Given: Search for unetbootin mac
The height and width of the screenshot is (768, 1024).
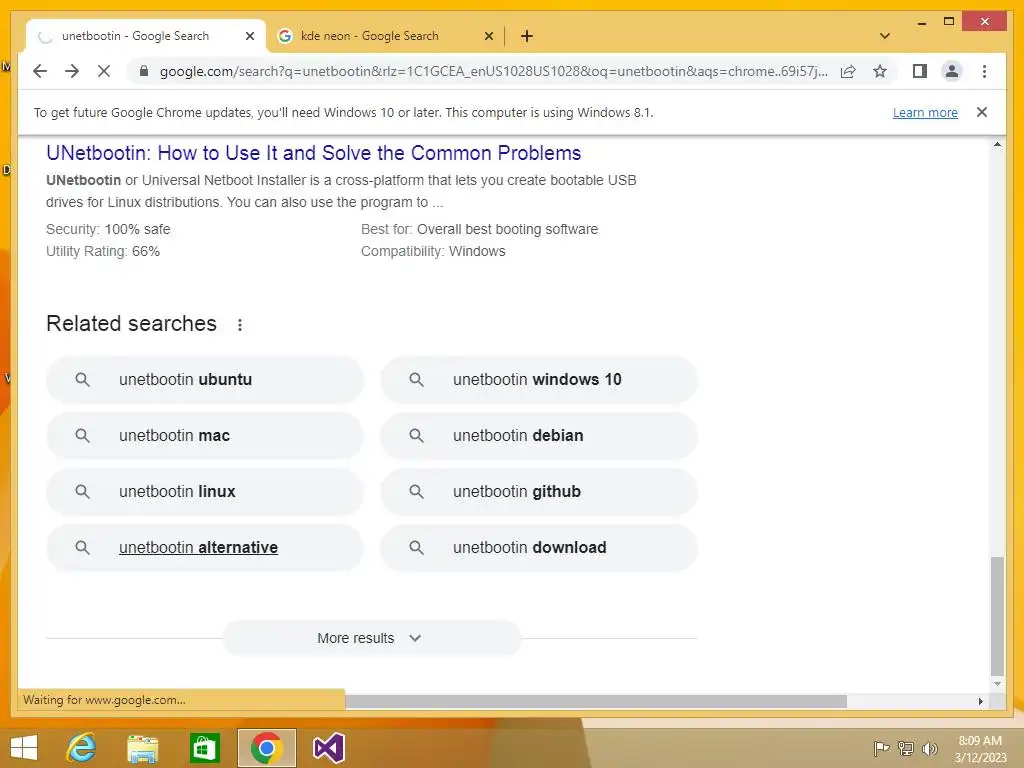Looking at the screenshot, I should pos(204,436).
